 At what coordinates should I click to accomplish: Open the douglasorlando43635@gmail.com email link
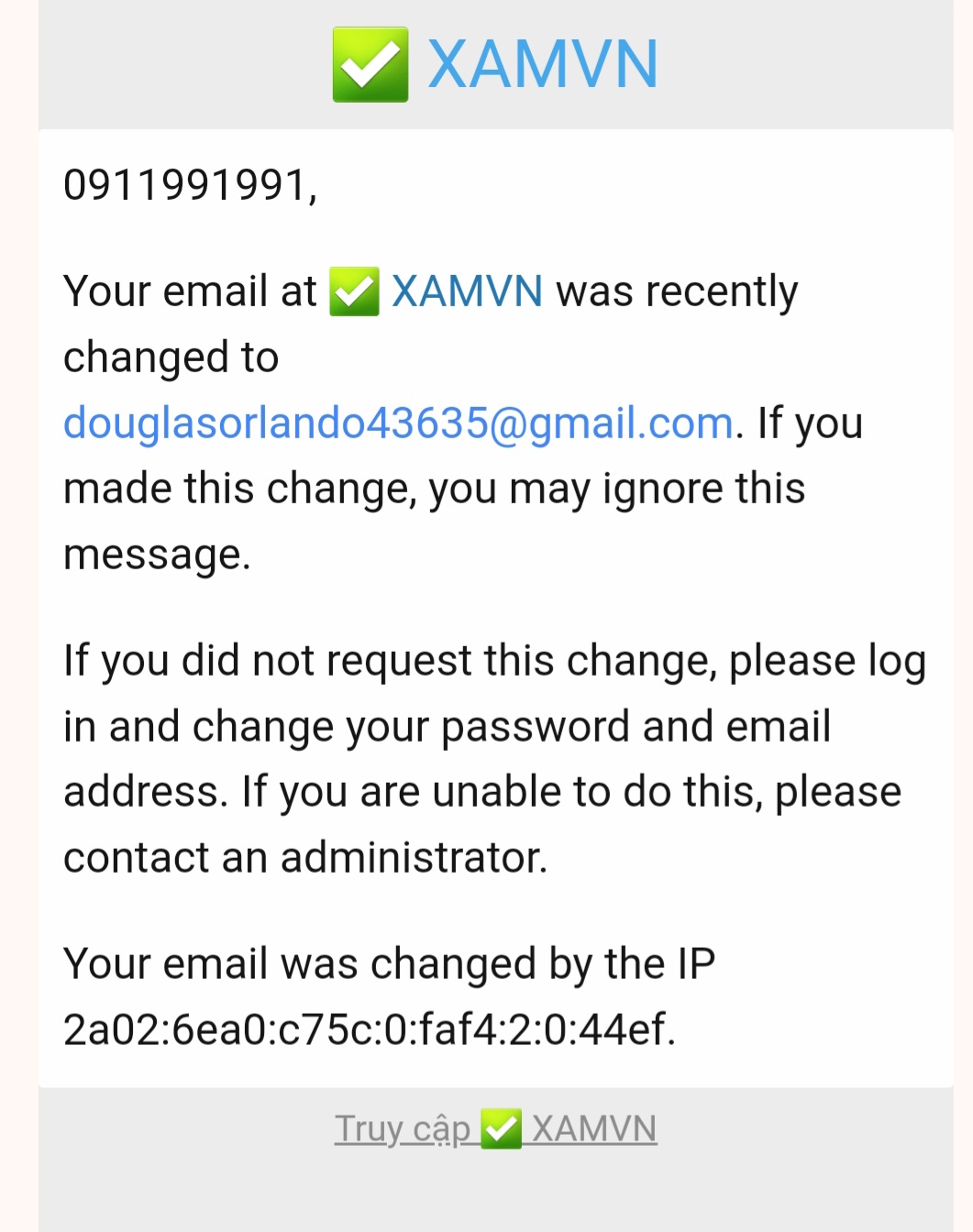(x=399, y=423)
